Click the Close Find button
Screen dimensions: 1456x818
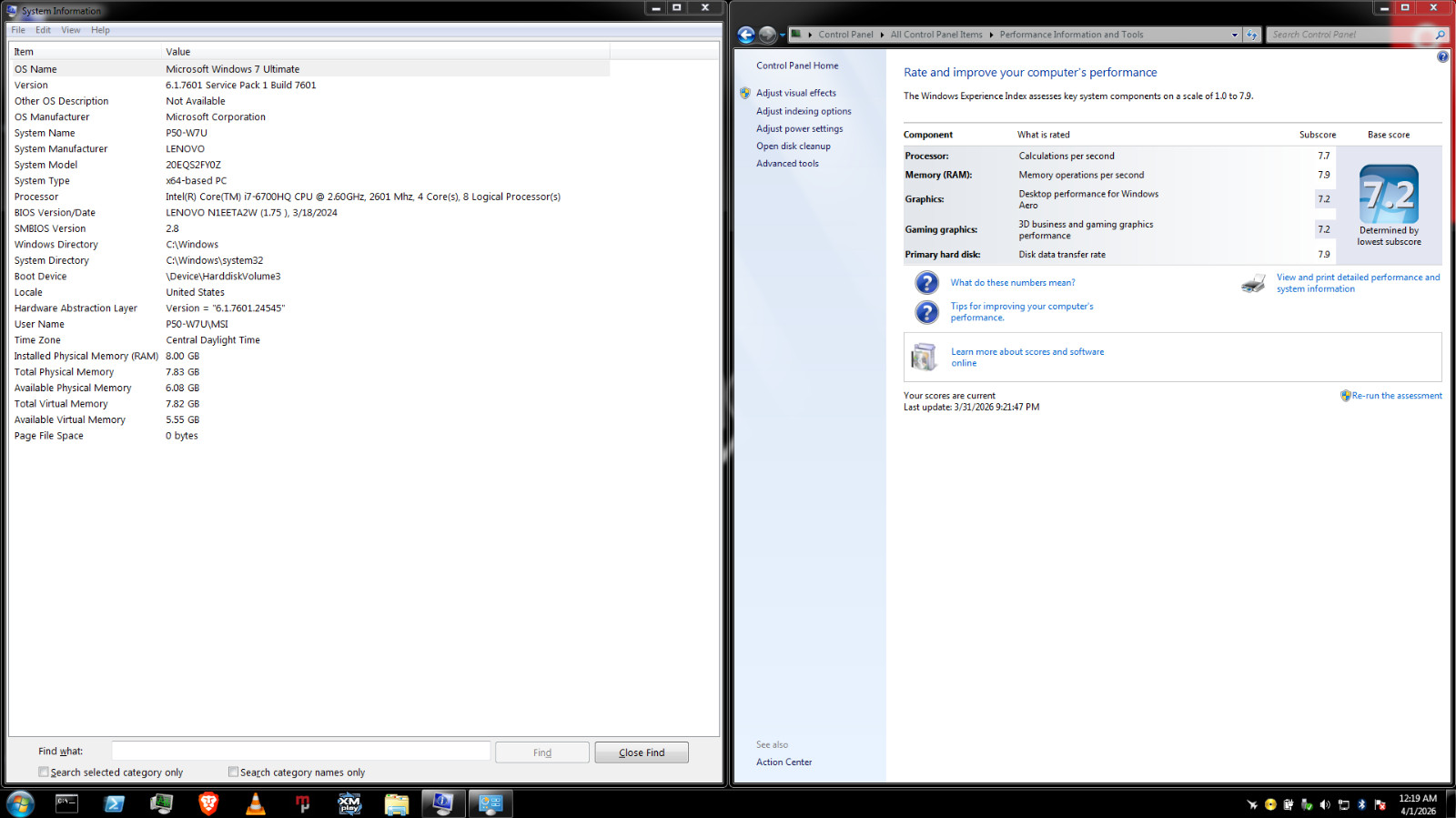[x=642, y=752]
